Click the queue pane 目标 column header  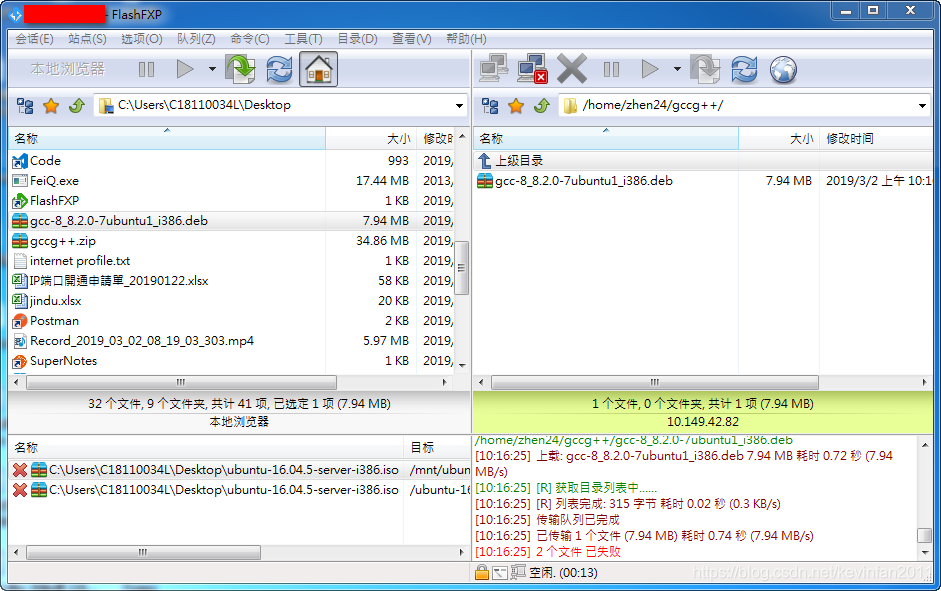[x=437, y=448]
